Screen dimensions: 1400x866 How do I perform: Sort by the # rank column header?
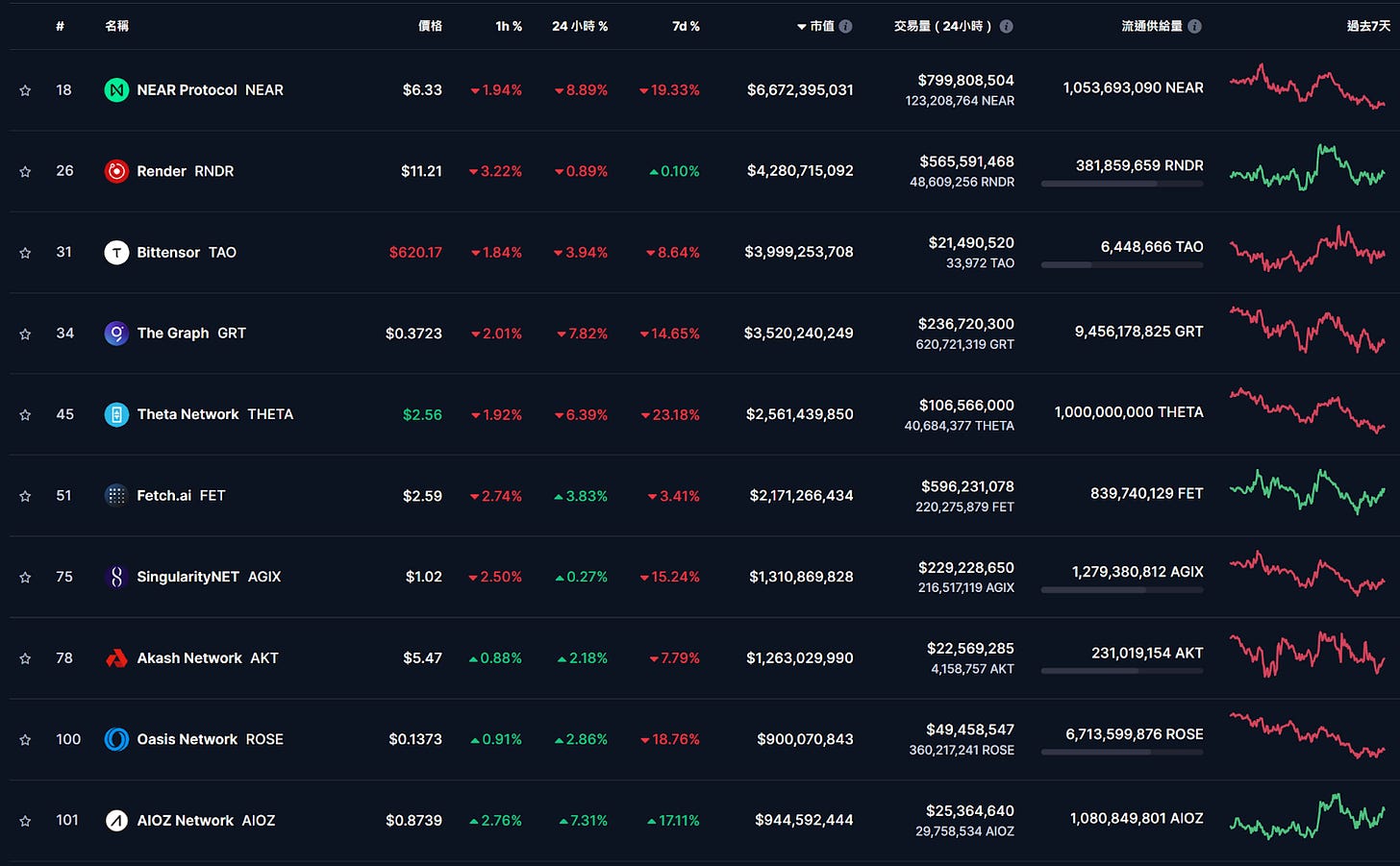pyautogui.click(x=60, y=26)
